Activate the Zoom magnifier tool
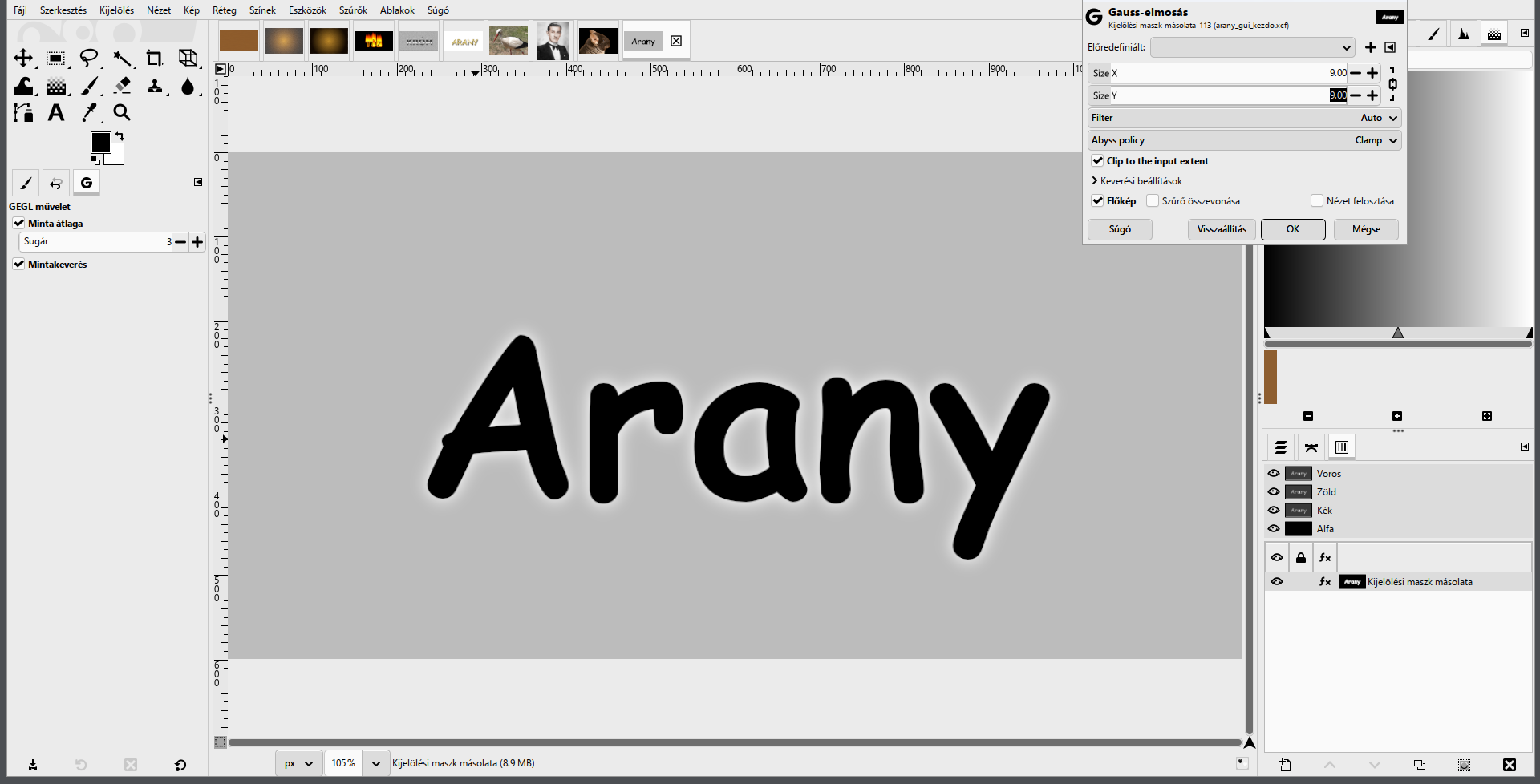Viewport: 1540px width, 784px height. coord(122,113)
